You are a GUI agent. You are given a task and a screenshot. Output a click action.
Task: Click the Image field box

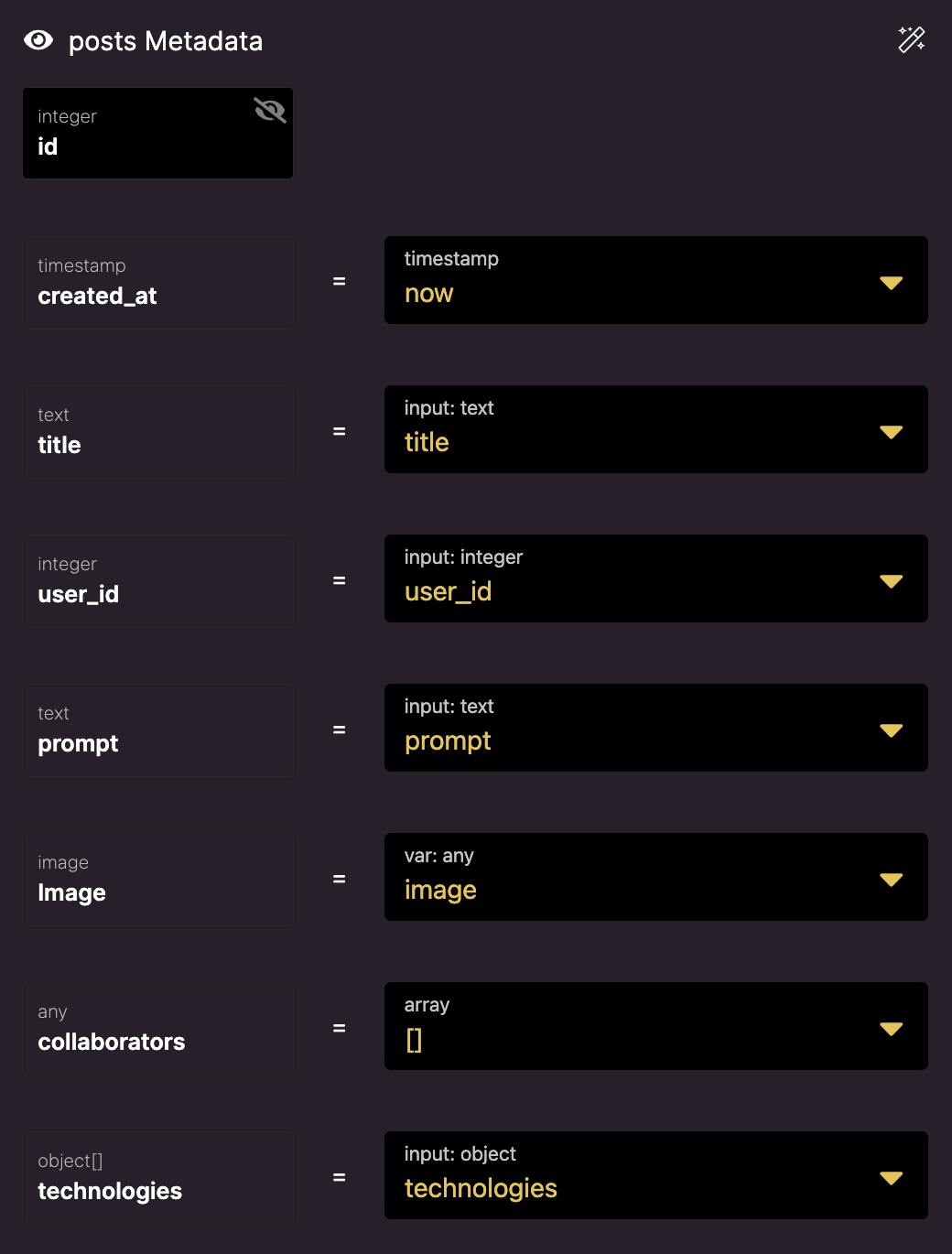pos(158,880)
